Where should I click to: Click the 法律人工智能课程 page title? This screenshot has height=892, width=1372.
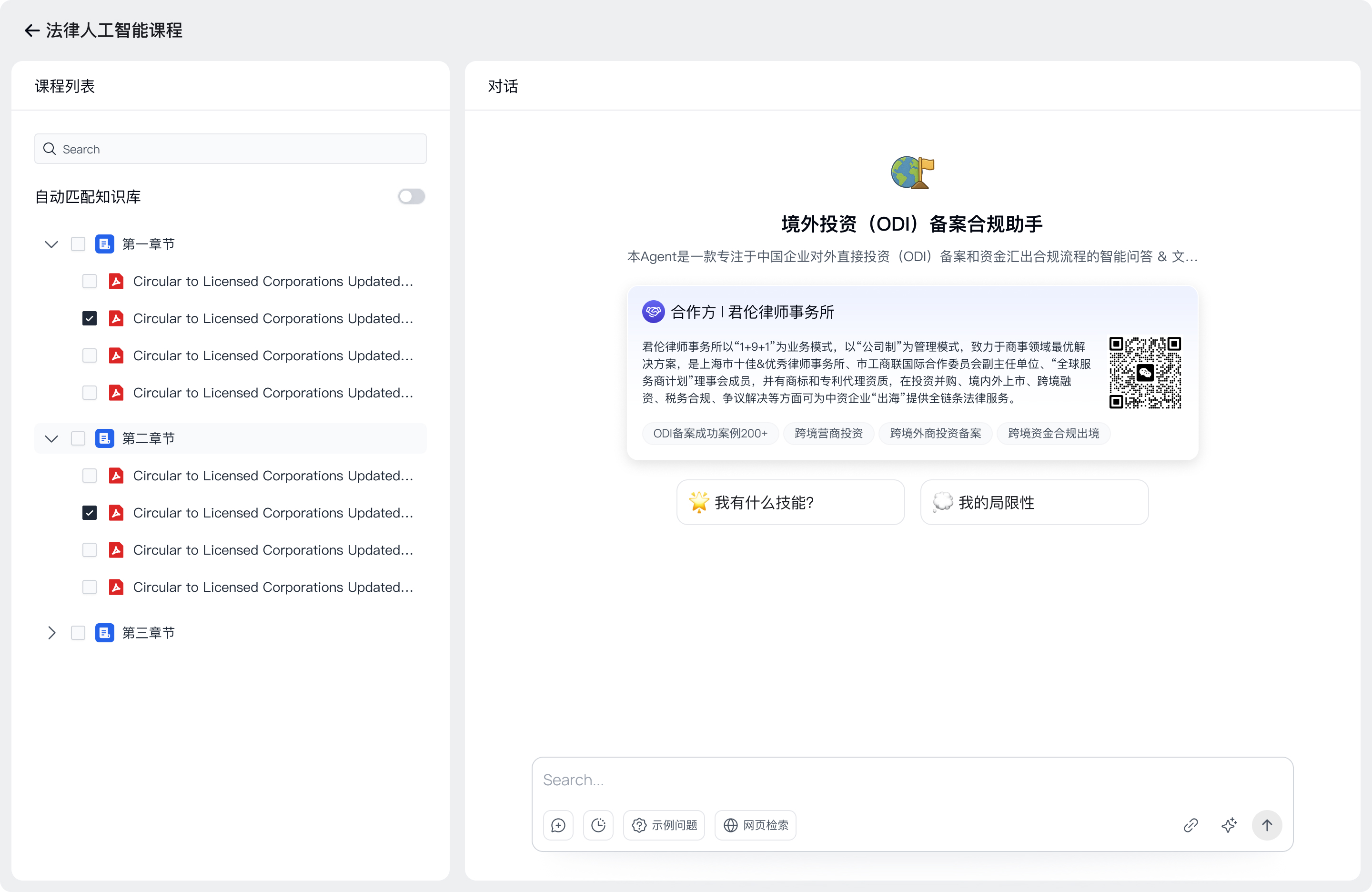pyautogui.click(x=114, y=30)
